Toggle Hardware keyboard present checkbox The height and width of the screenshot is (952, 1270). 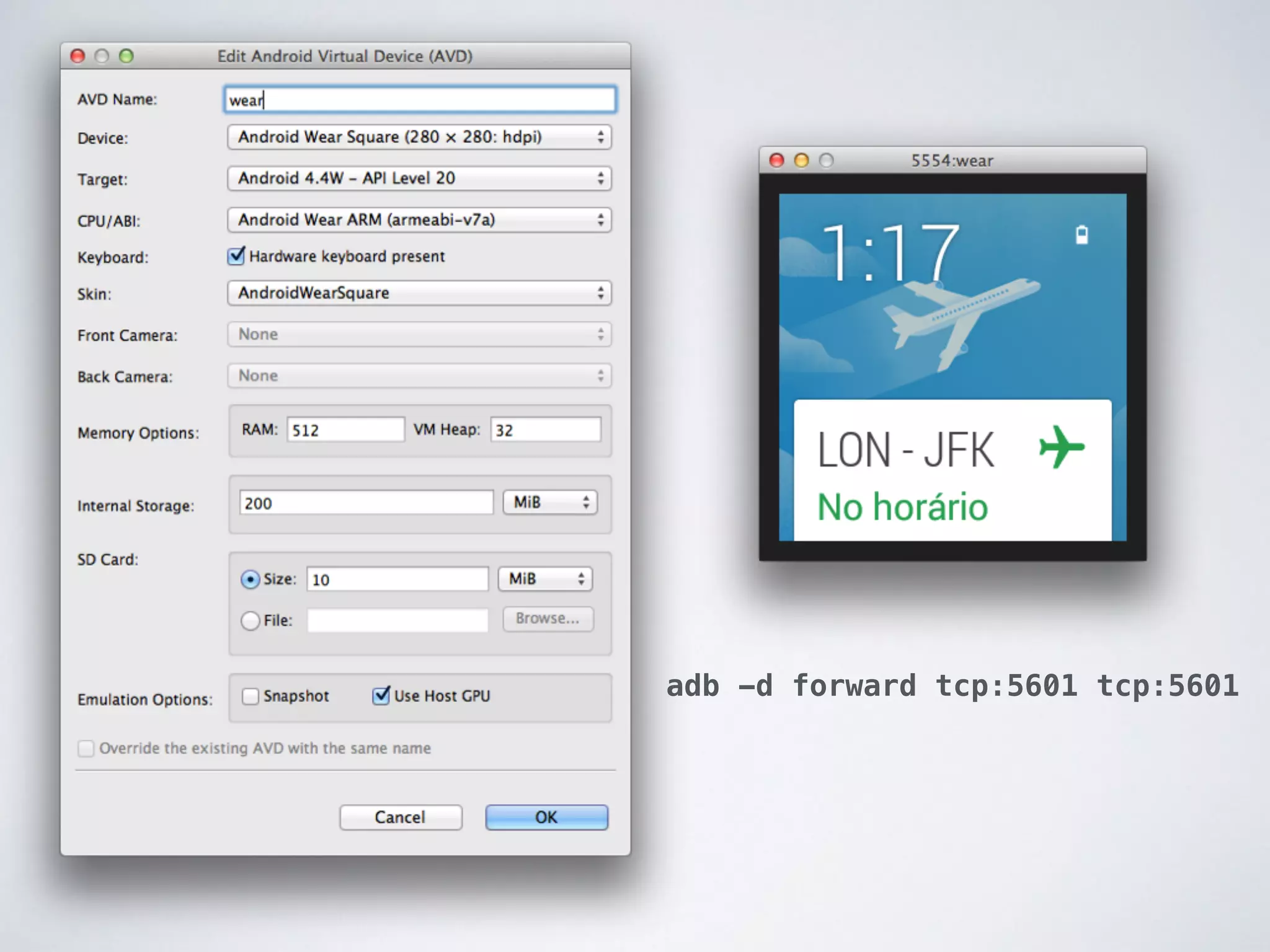(x=236, y=256)
